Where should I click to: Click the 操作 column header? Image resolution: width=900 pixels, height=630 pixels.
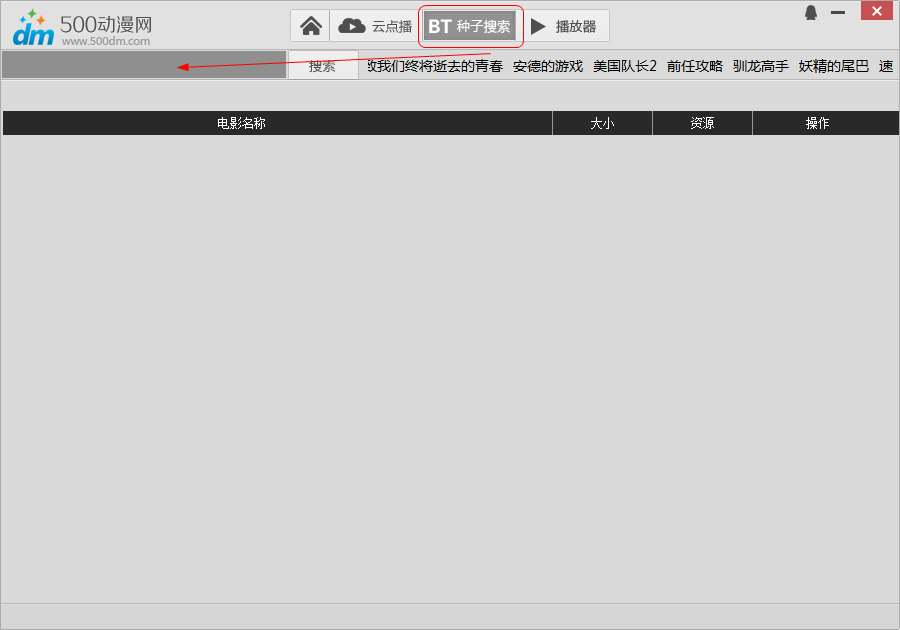(825, 123)
